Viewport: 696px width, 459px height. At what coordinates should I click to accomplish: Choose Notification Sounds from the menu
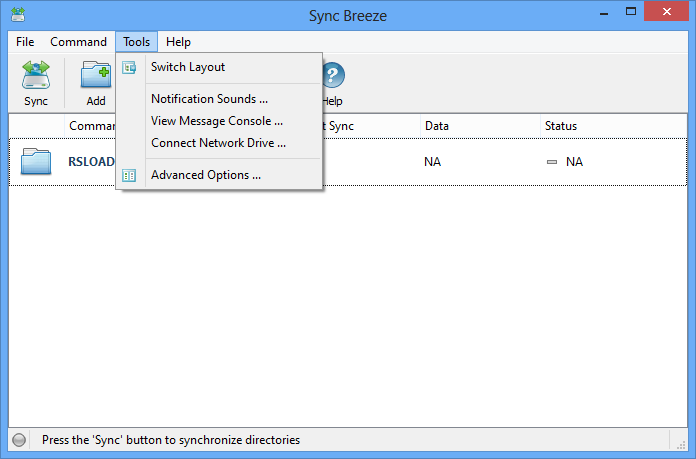(x=209, y=99)
